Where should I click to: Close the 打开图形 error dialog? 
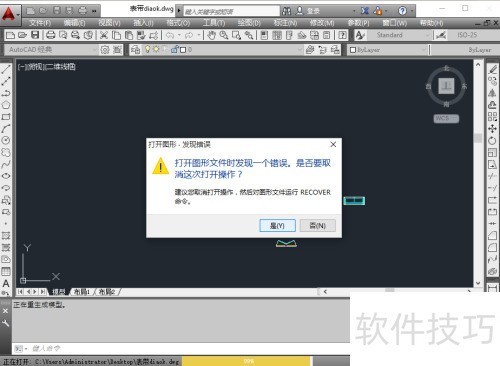333,144
